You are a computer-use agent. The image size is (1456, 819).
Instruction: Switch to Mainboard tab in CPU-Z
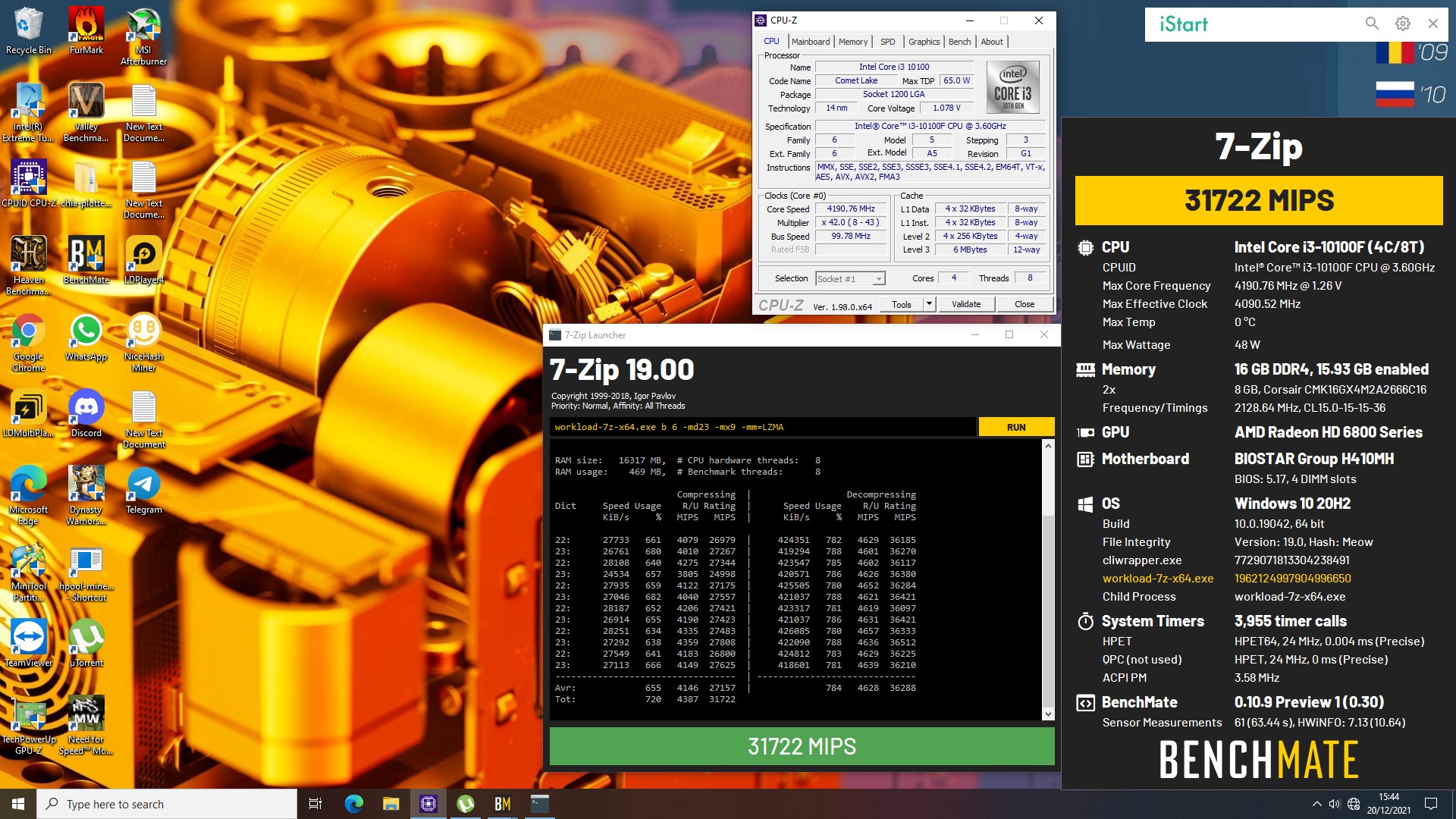[811, 42]
